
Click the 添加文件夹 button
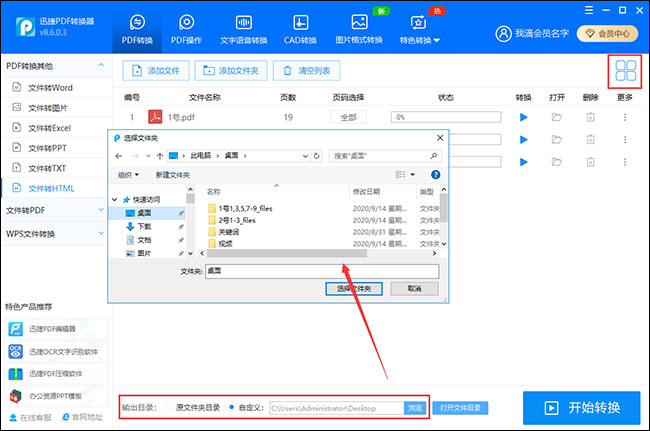coord(231,71)
